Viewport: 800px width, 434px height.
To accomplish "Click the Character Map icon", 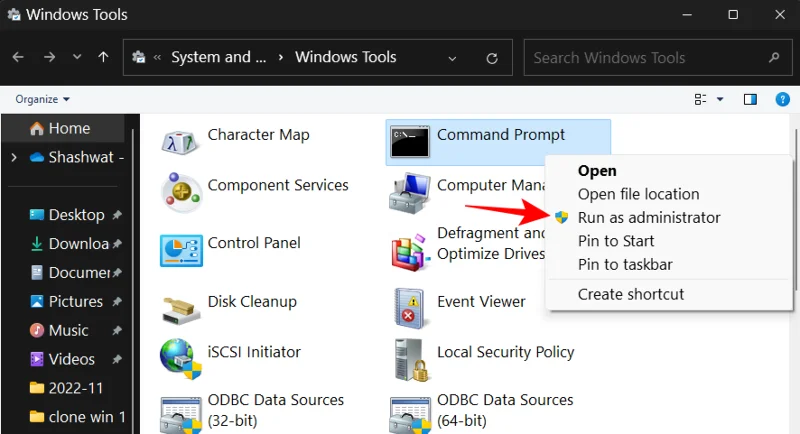I will (180, 142).
